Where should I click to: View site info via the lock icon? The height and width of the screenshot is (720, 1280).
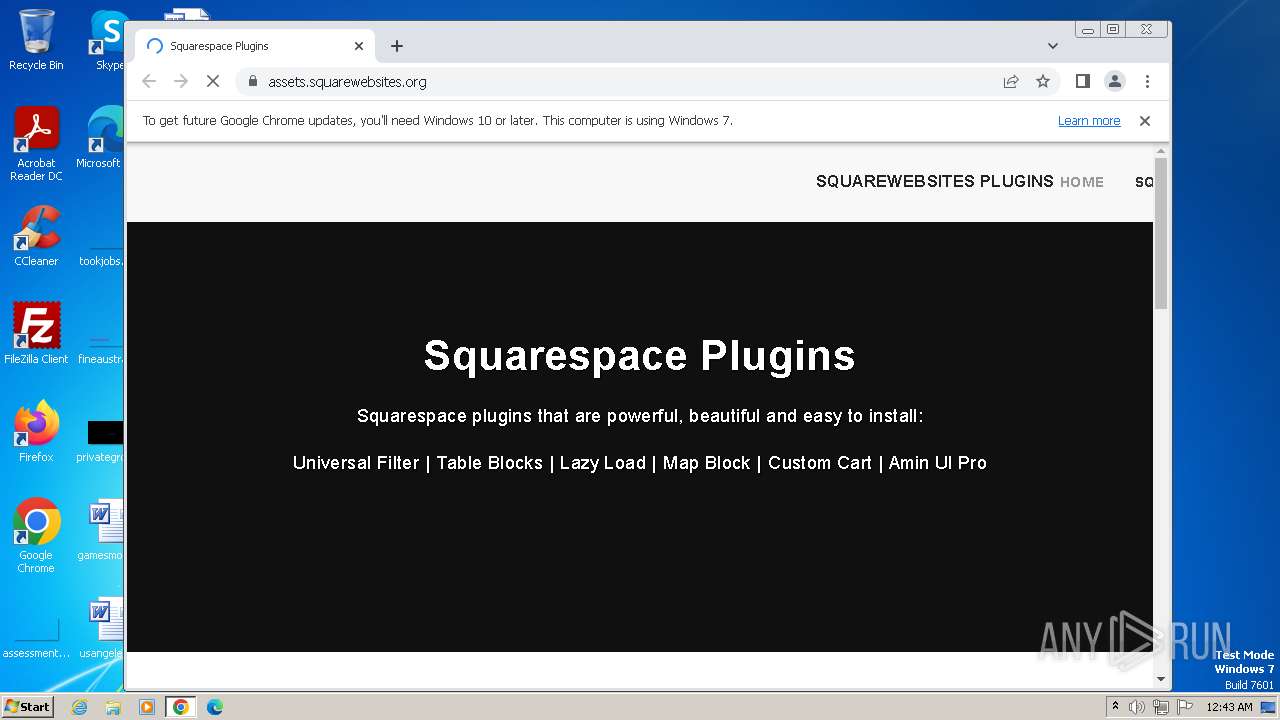click(x=252, y=82)
